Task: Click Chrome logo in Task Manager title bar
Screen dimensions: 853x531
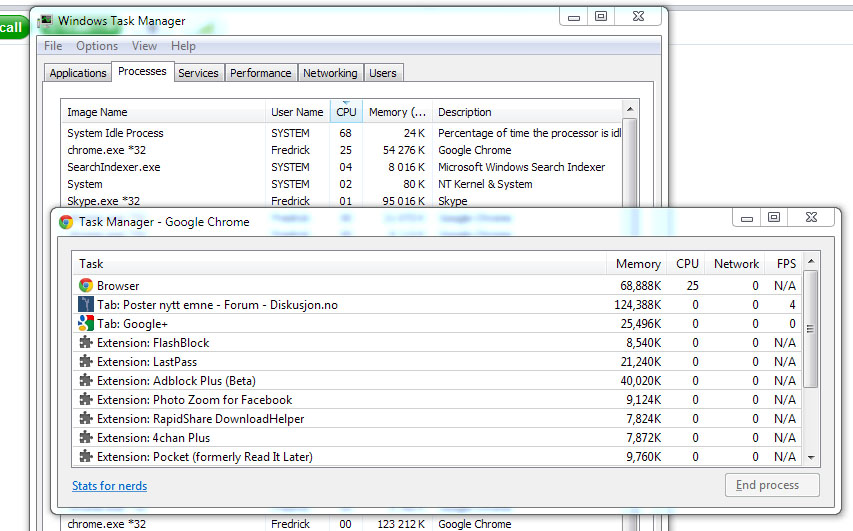Action: tap(66, 222)
